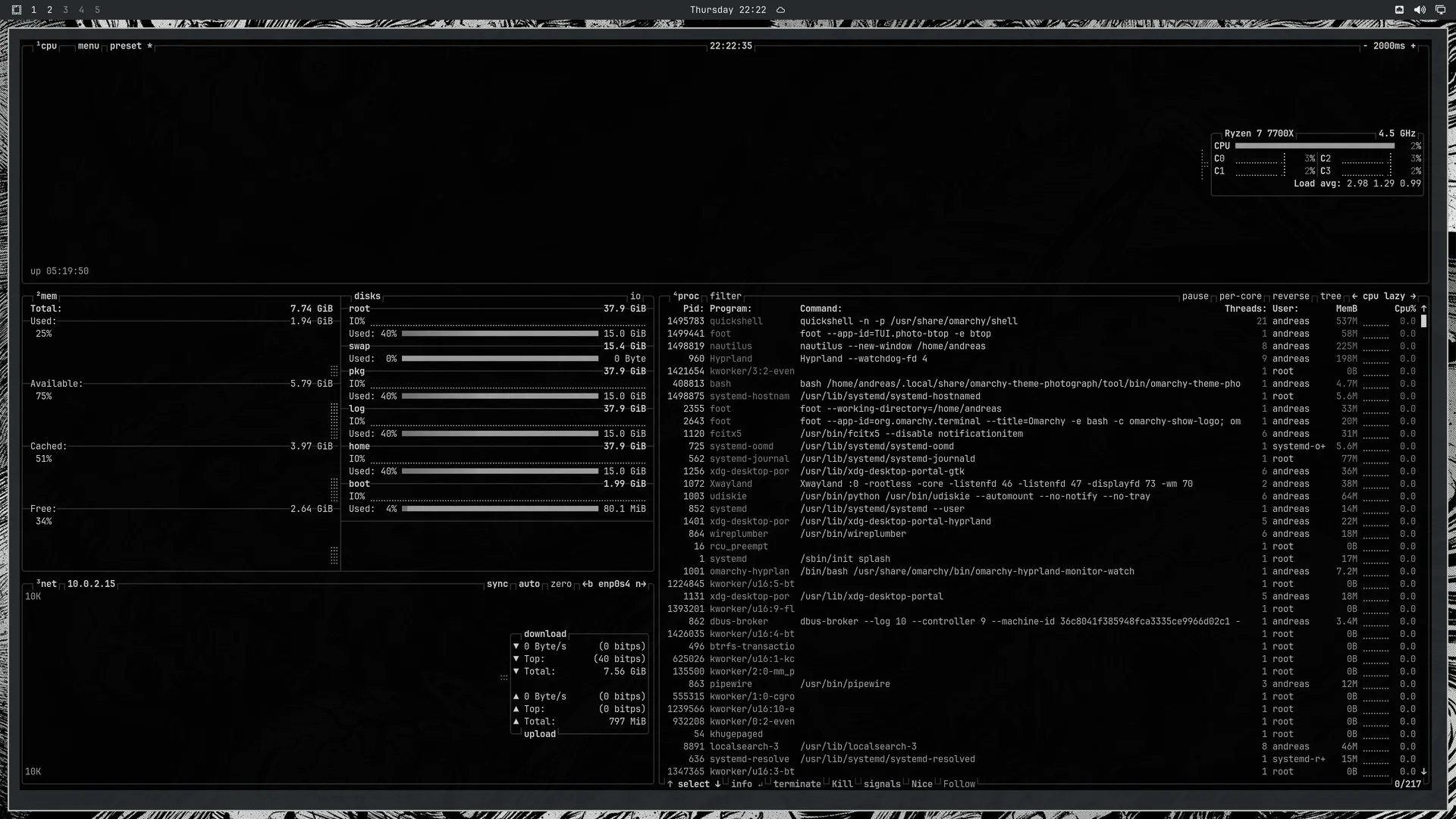Decrease update interval with minus sign
The width and height of the screenshot is (1456, 819).
point(1365,46)
